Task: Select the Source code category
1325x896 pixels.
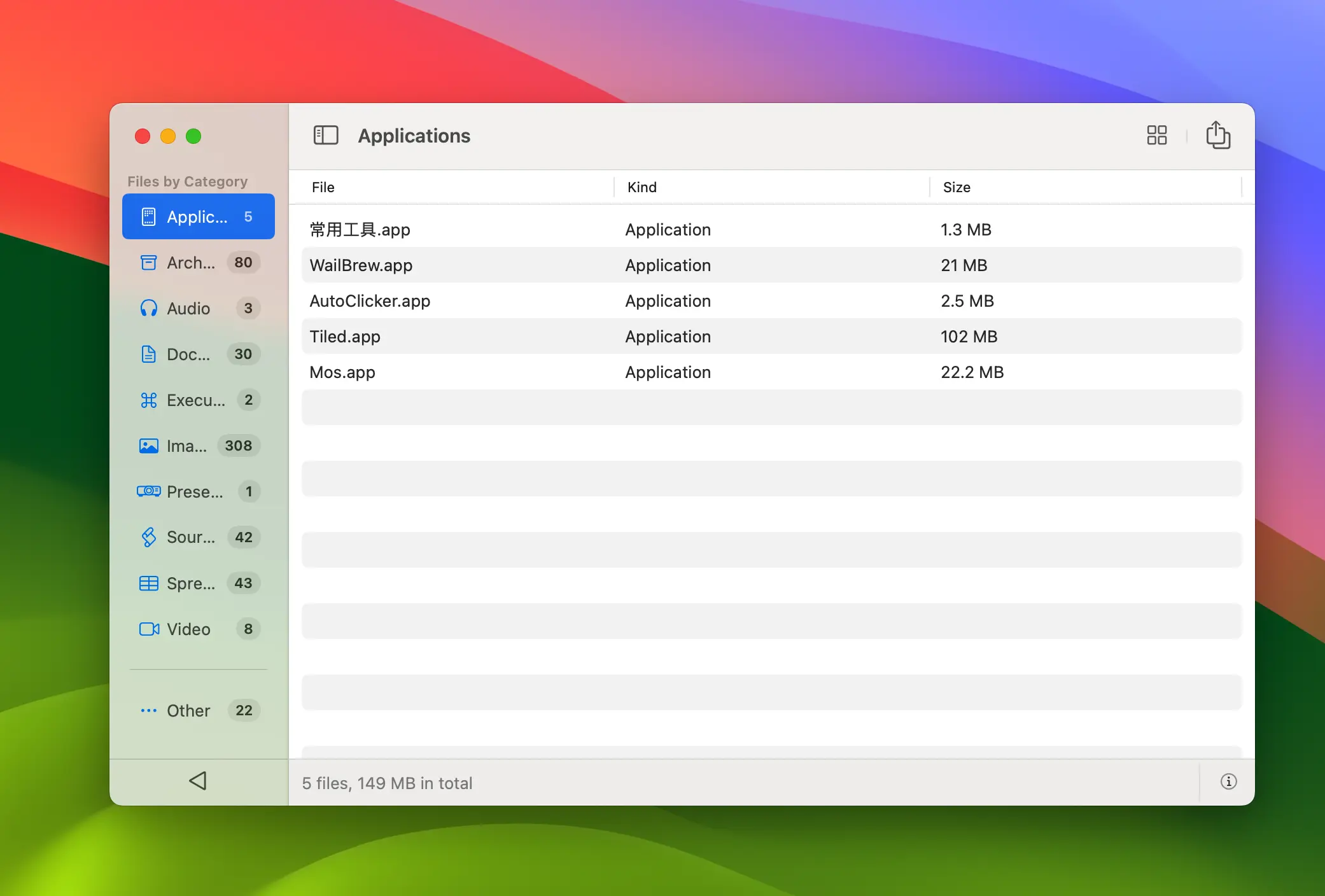Action: tap(198, 538)
